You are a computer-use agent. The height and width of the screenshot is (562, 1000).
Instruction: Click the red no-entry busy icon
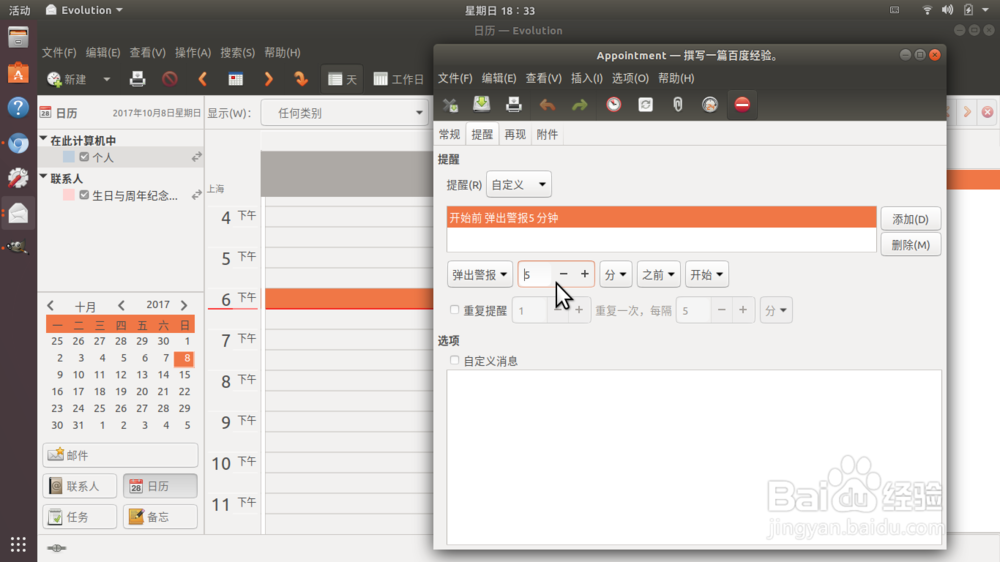tap(742, 105)
